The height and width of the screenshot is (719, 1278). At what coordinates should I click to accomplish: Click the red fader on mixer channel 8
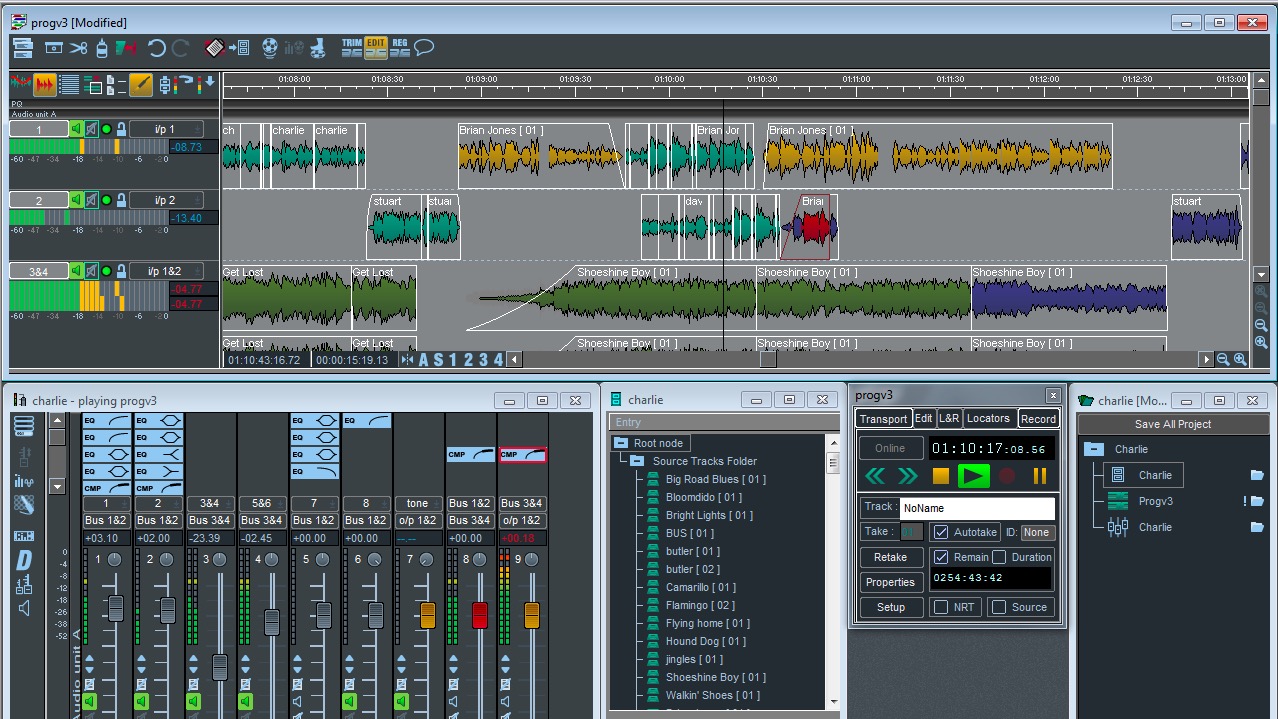pos(479,615)
